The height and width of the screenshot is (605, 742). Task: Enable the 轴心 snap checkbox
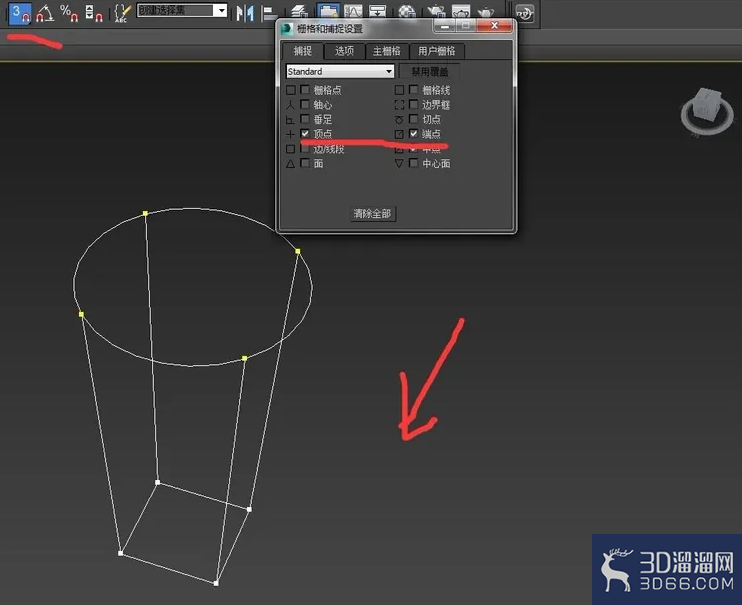[305, 104]
